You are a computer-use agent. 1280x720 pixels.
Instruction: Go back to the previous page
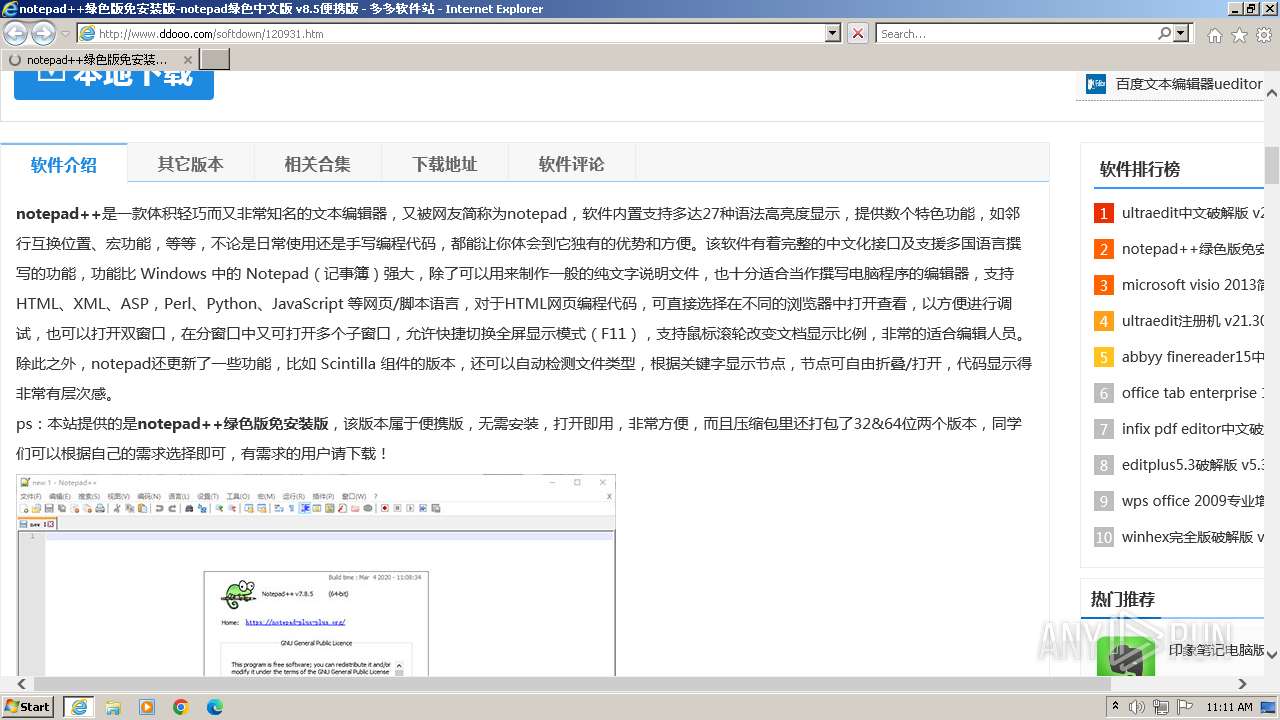pos(16,33)
